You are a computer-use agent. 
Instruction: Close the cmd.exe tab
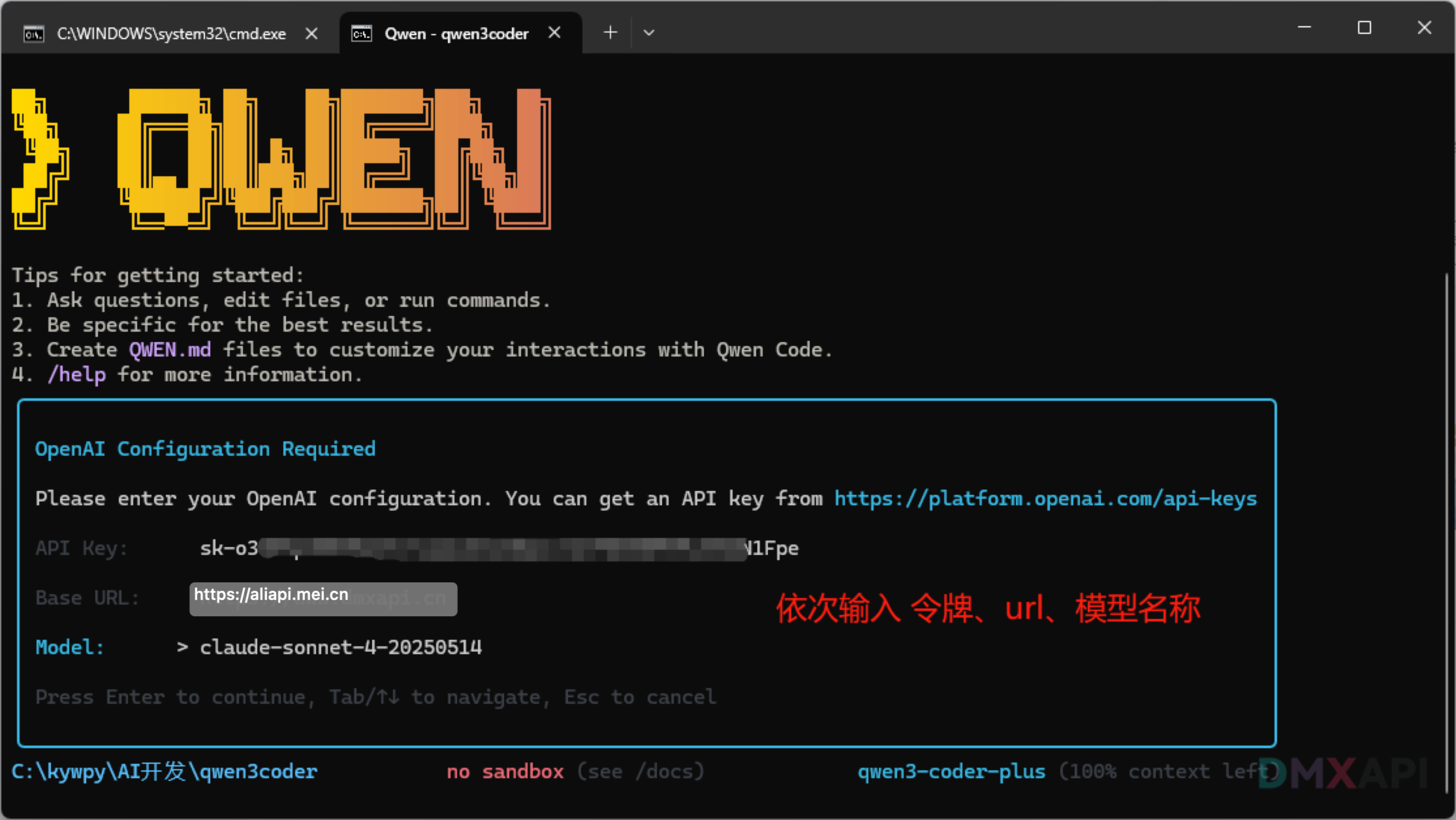point(311,34)
